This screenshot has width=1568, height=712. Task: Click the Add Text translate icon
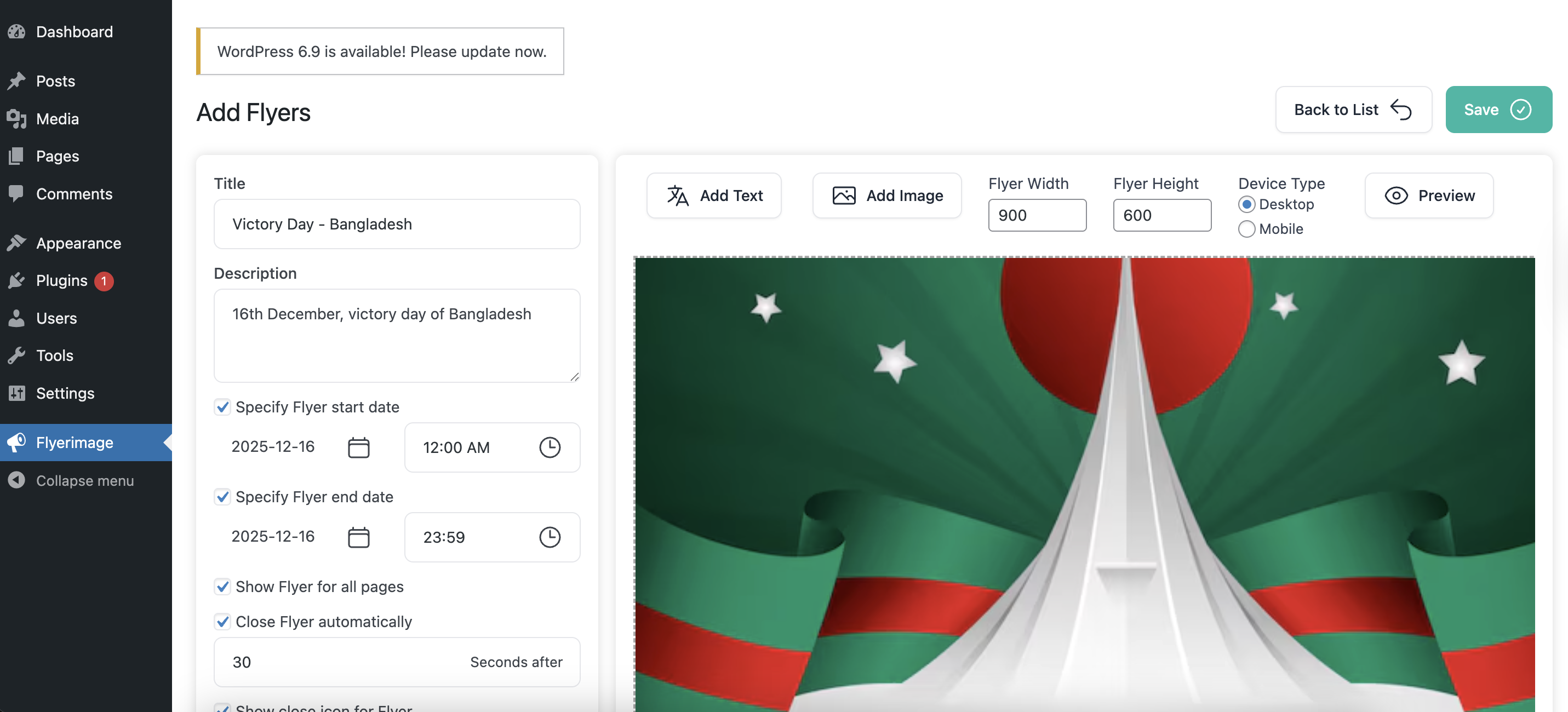click(x=678, y=196)
